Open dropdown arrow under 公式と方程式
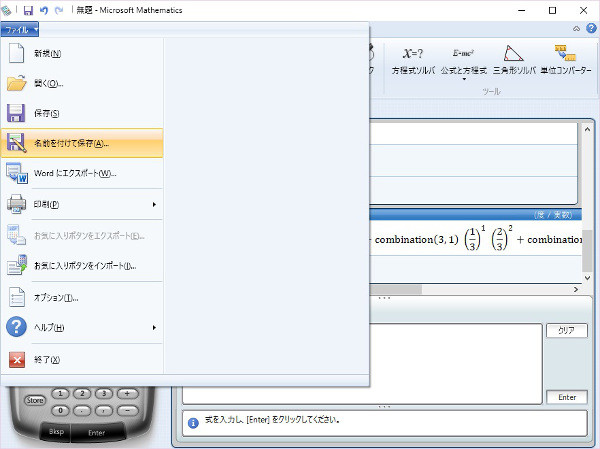 (x=464, y=79)
